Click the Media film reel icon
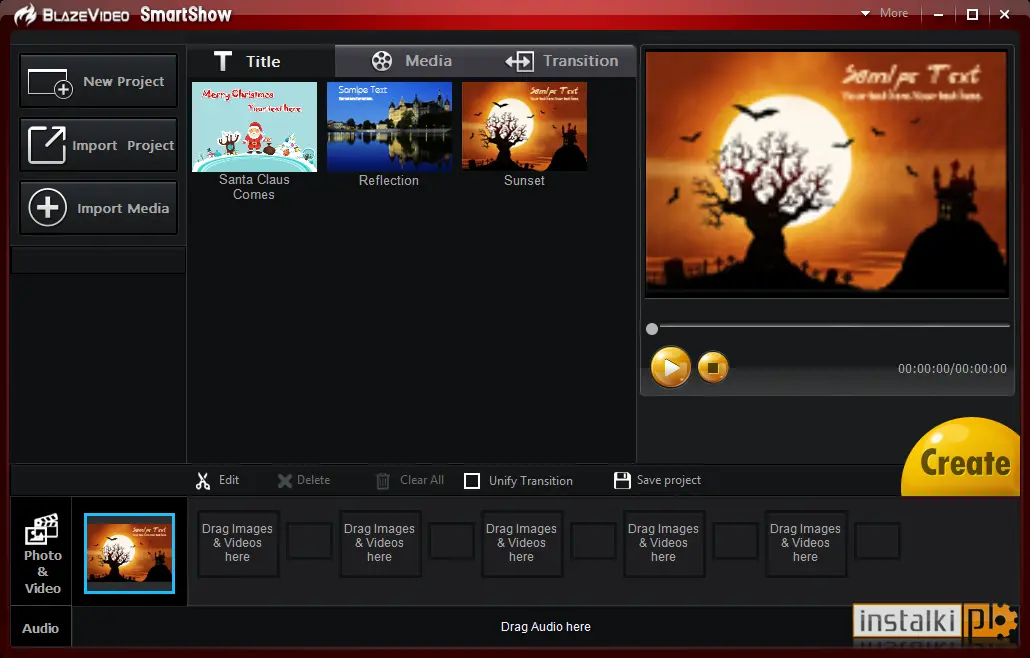 [x=382, y=61]
